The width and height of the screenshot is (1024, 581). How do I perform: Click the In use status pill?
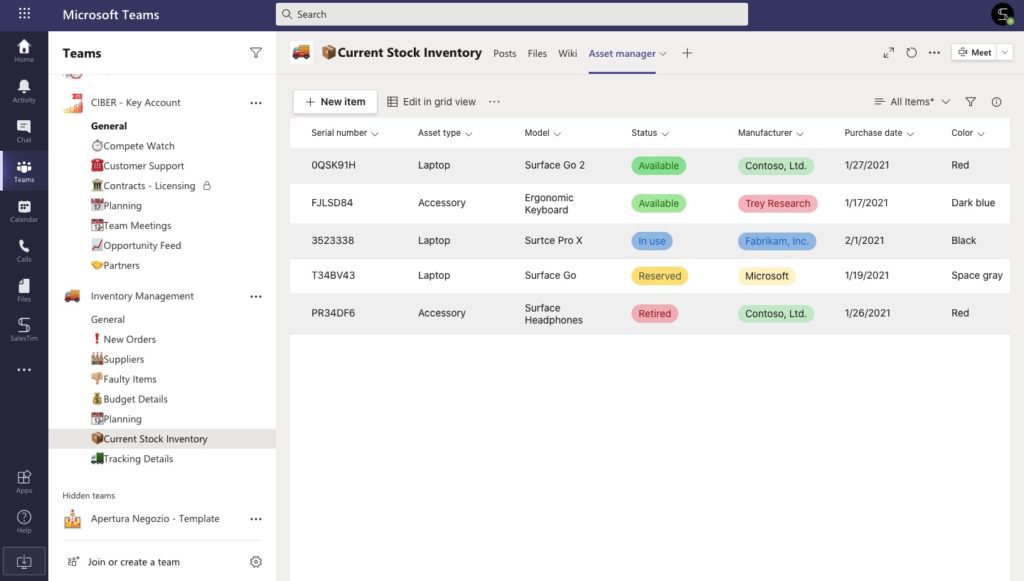point(651,241)
